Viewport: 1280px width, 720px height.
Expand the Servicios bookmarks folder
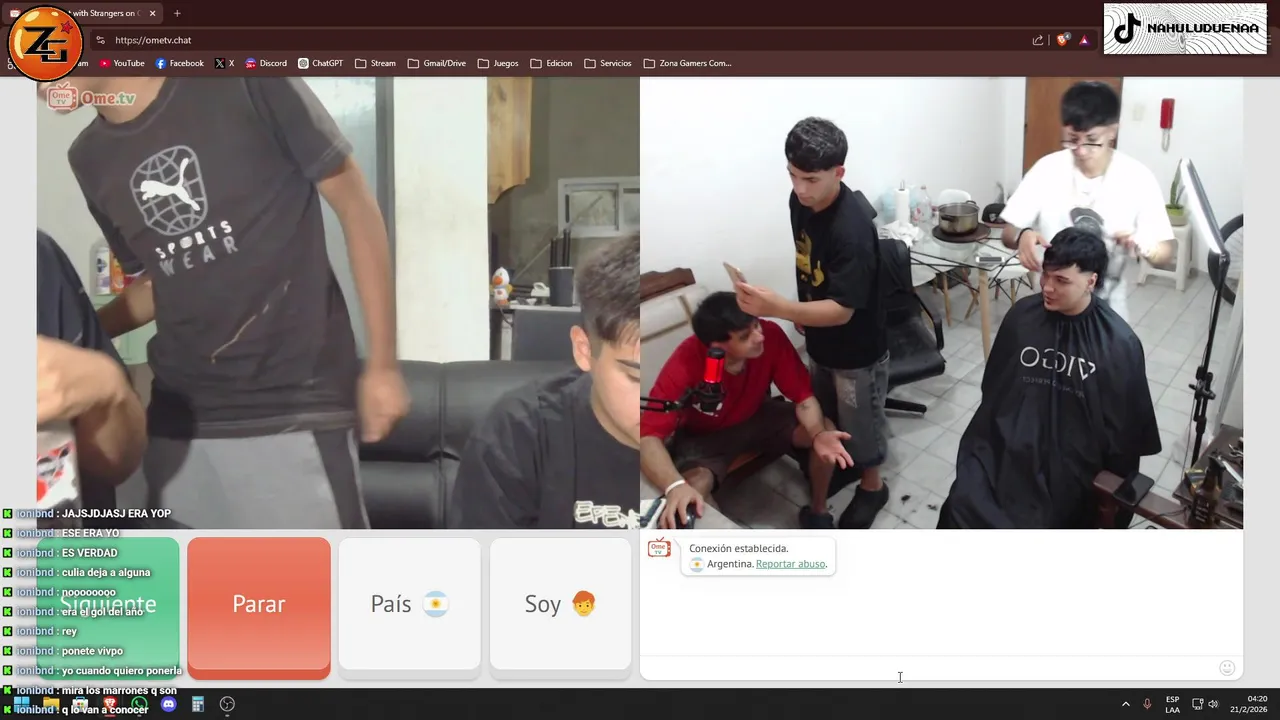pos(608,63)
